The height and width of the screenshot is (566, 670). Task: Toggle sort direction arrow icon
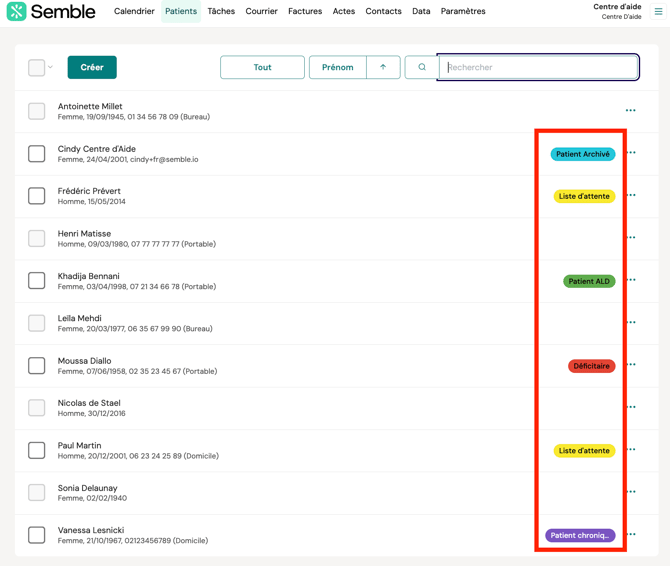pos(383,67)
